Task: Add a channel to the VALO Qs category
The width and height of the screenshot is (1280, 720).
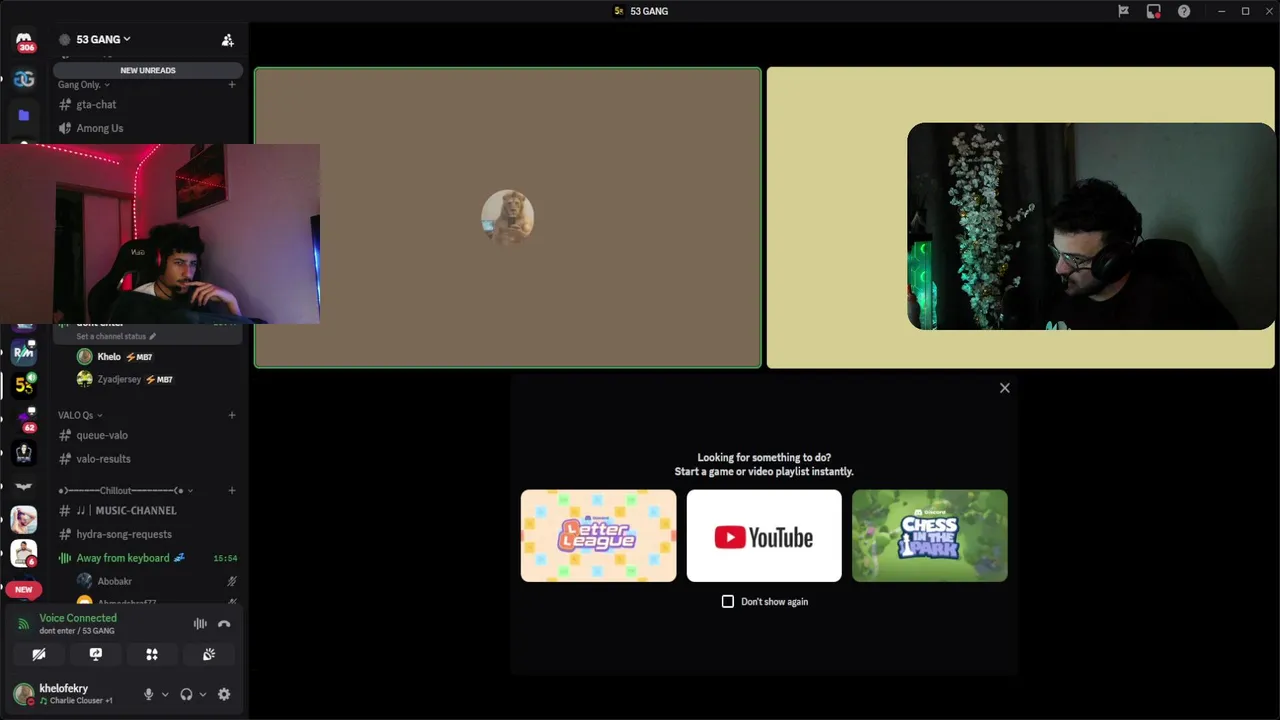Action: 232,415
